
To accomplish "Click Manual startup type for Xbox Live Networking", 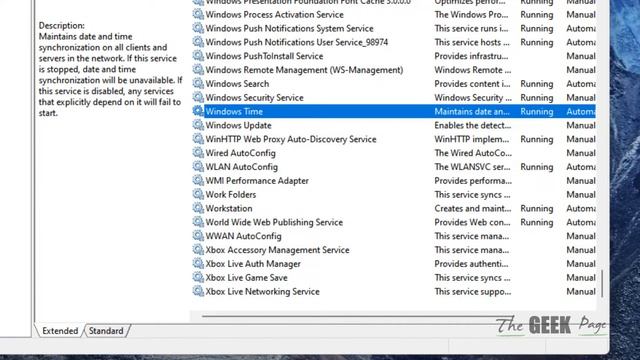I will (581, 291).
